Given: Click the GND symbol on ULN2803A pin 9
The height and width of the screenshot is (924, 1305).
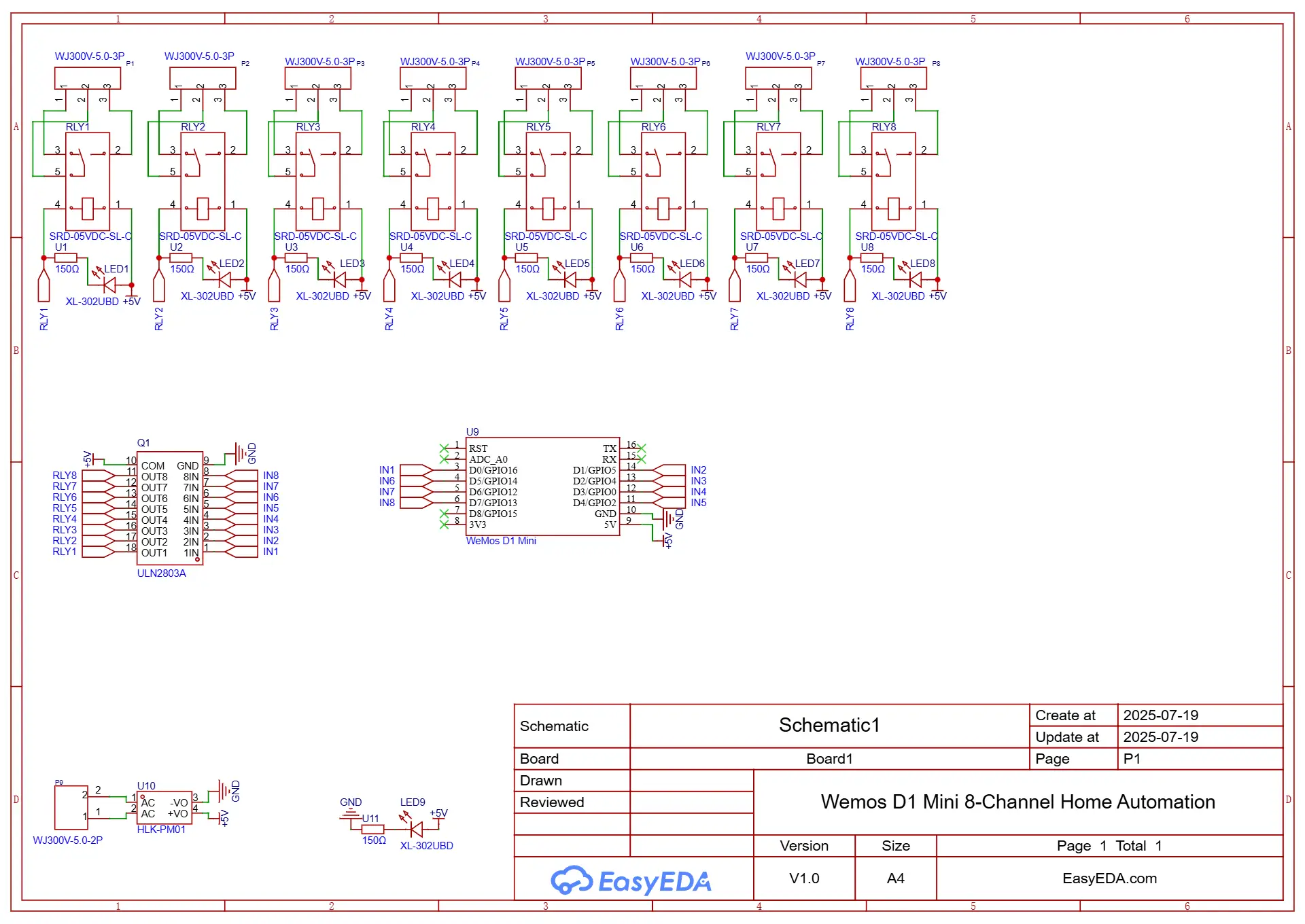Looking at the screenshot, I should point(241,453).
